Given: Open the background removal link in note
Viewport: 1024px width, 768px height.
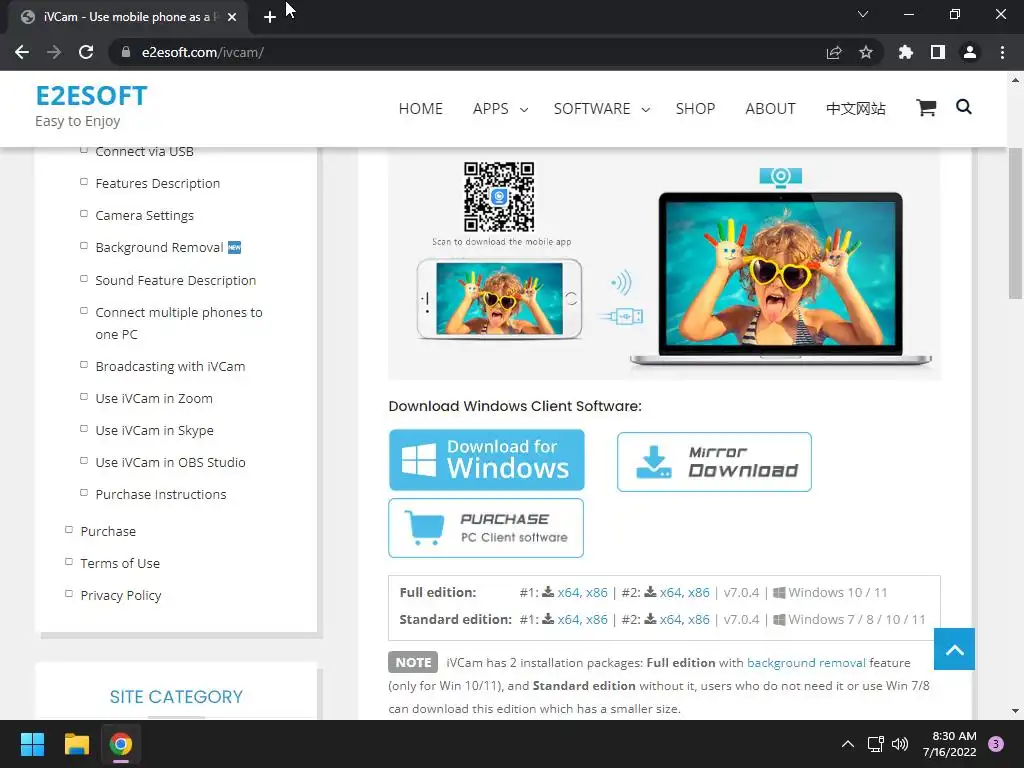Looking at the screenshot, I should pos(806,663).
